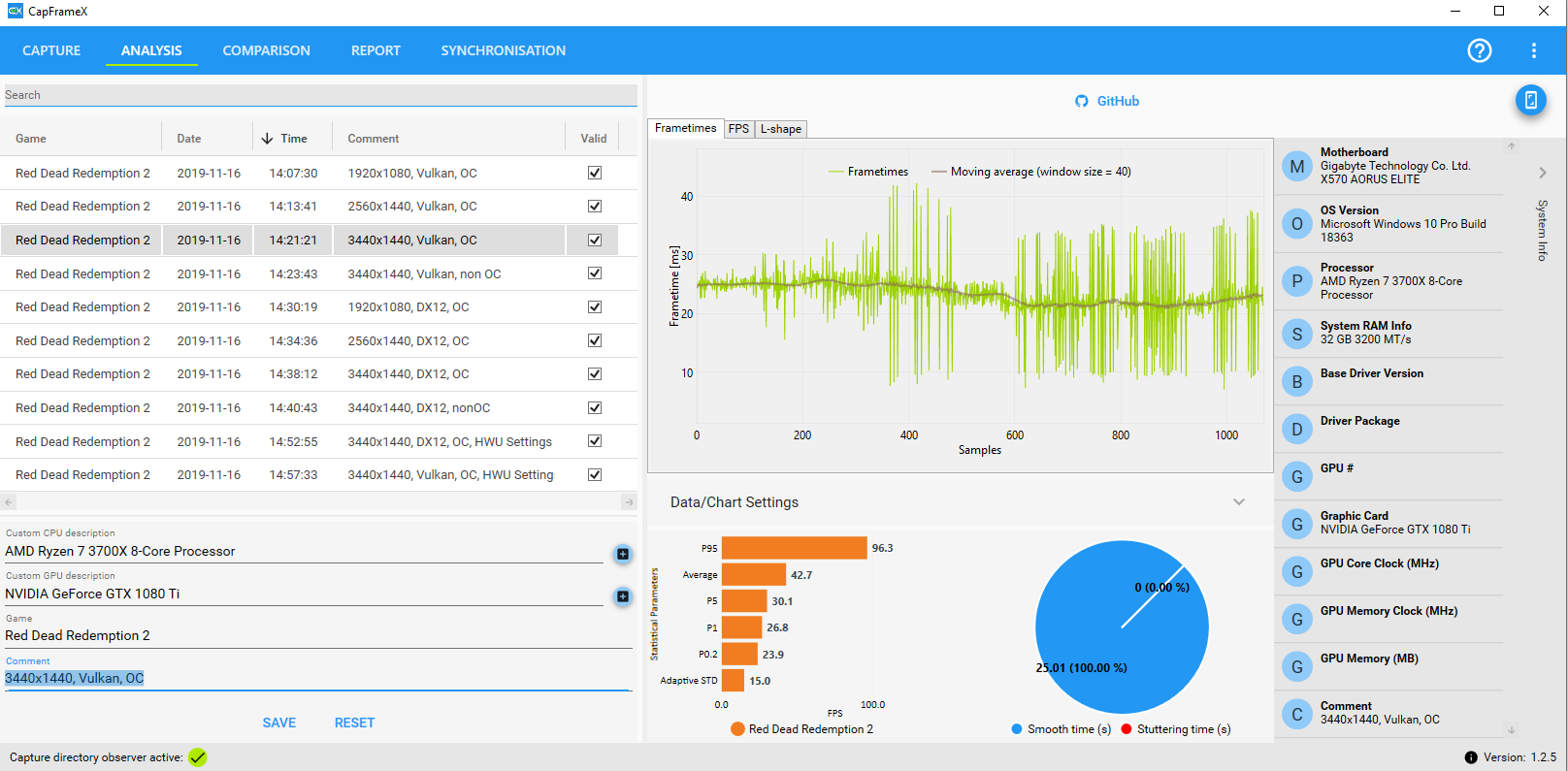Collapse the System Info side panel arrow
The image size is (1568, 771).
1543,173
